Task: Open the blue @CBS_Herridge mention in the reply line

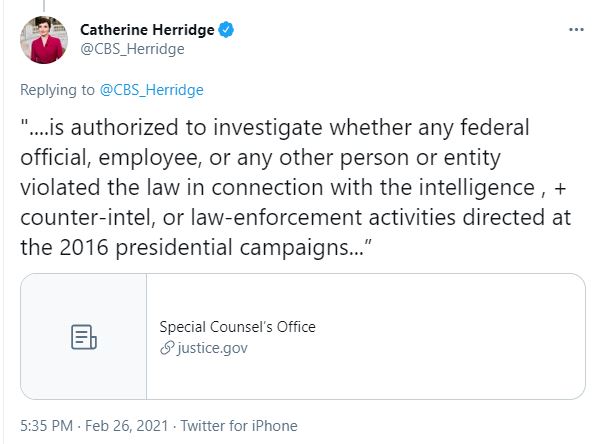Action: pyautogui.click(x=152, y=90)
